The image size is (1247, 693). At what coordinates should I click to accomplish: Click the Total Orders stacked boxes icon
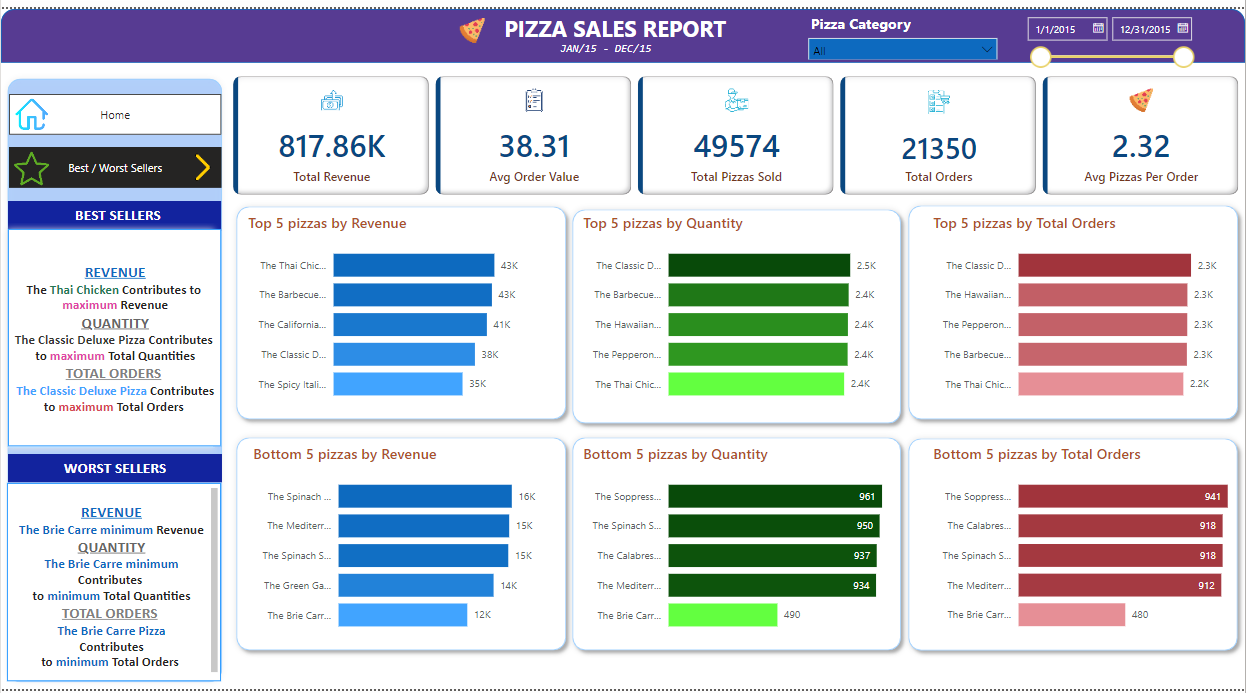(937, 100)
